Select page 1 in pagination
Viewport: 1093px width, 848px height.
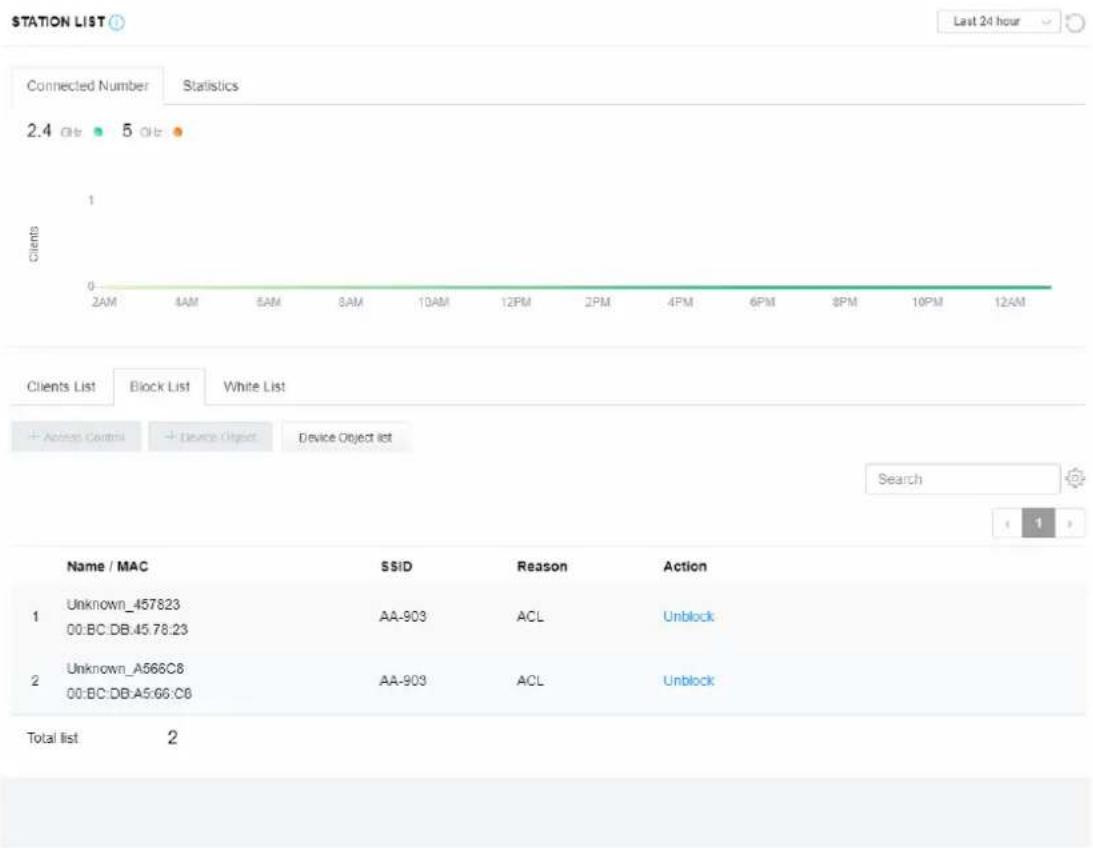(x=1038, y=523)
